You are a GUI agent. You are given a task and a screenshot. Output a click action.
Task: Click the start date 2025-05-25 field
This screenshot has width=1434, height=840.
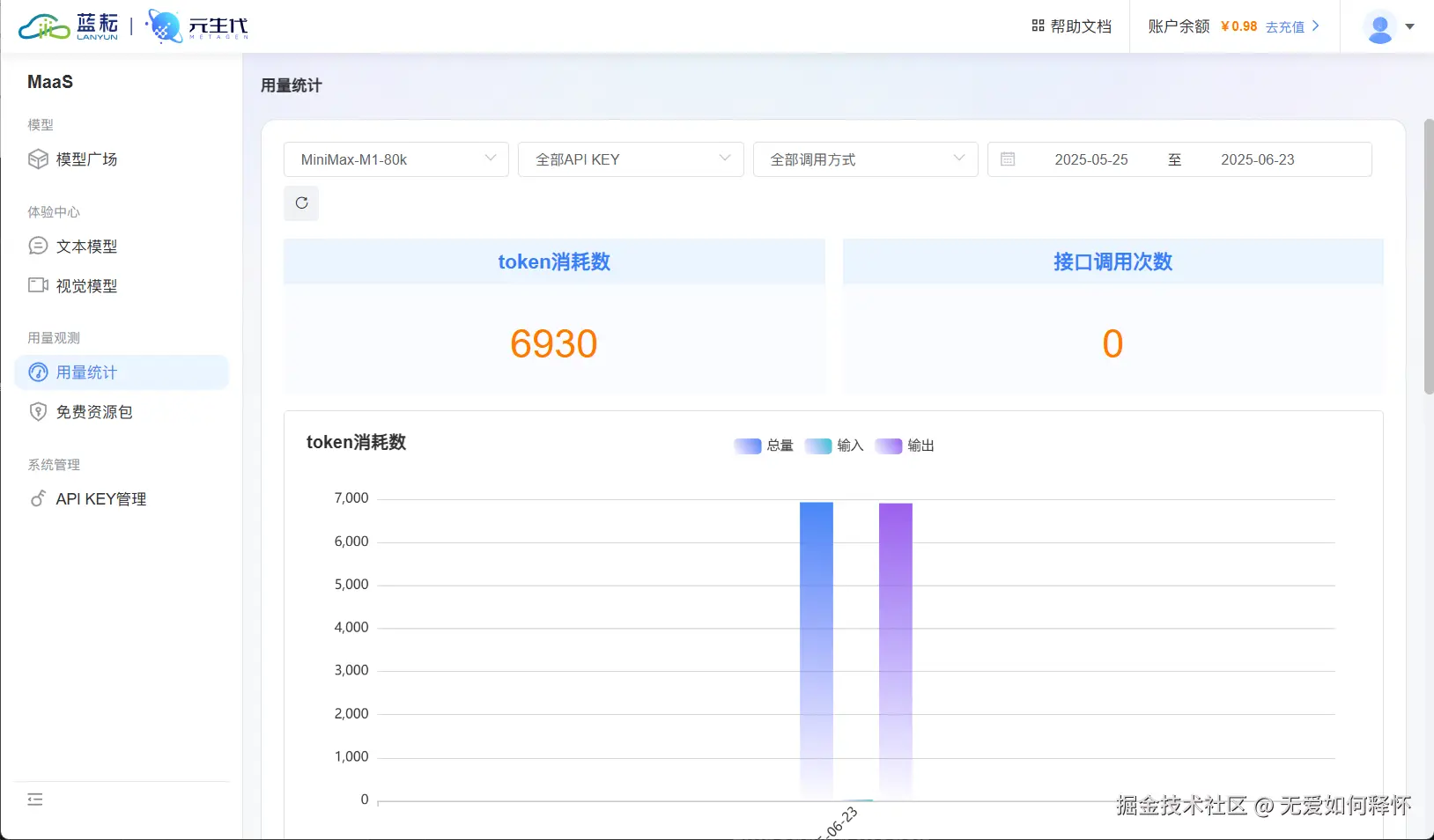[x=1091, y=159]
